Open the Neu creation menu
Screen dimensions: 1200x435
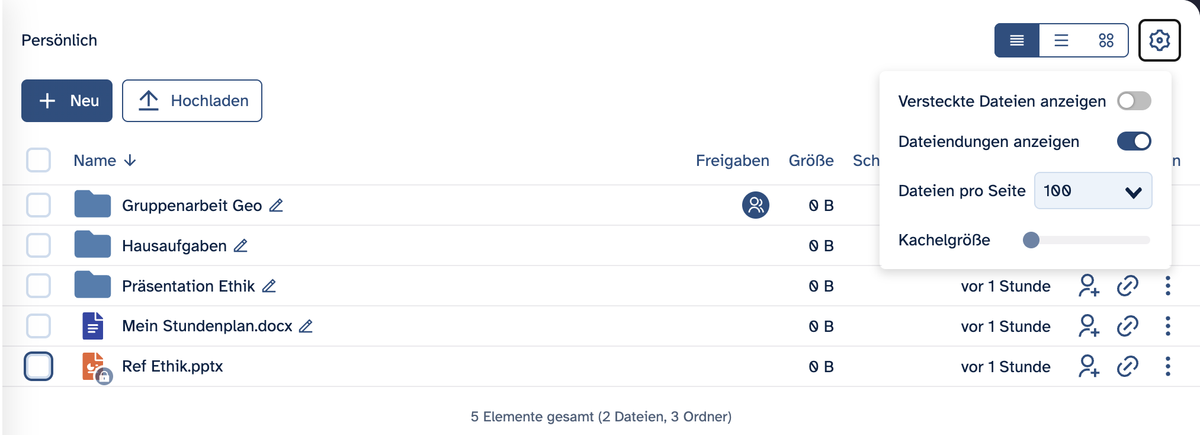[67, 101]
